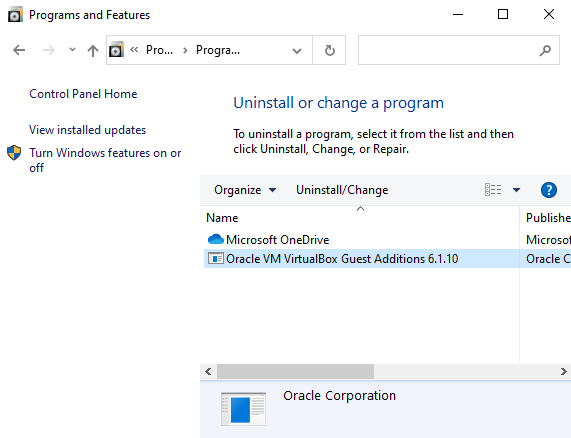Click the 'Pro...' breadcrumb segment
This screenshot has height=438, width=571.
(x=159, y=50)
